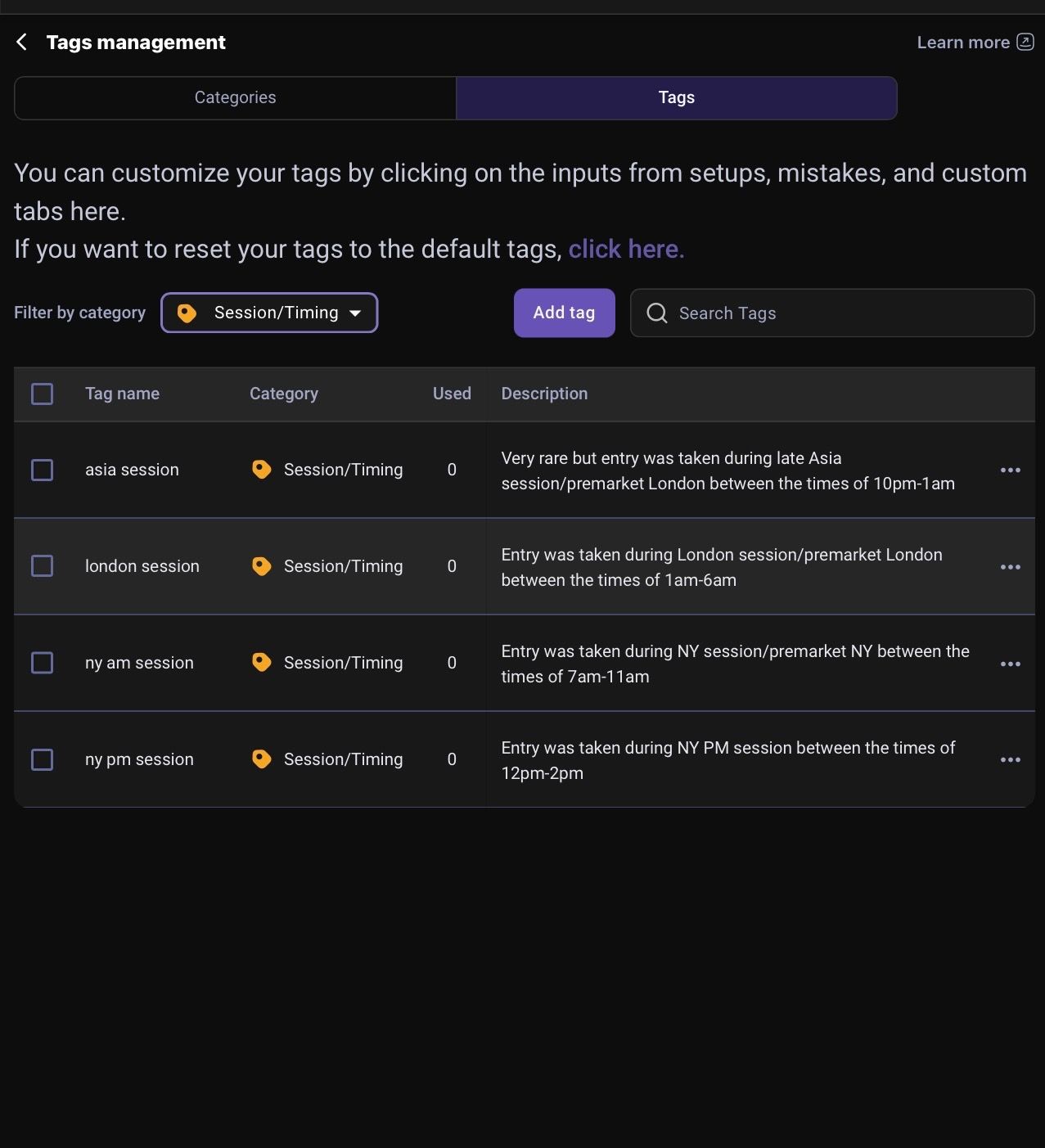
Task: Click the Learn more external link icon
Action: click(1025, 42)
